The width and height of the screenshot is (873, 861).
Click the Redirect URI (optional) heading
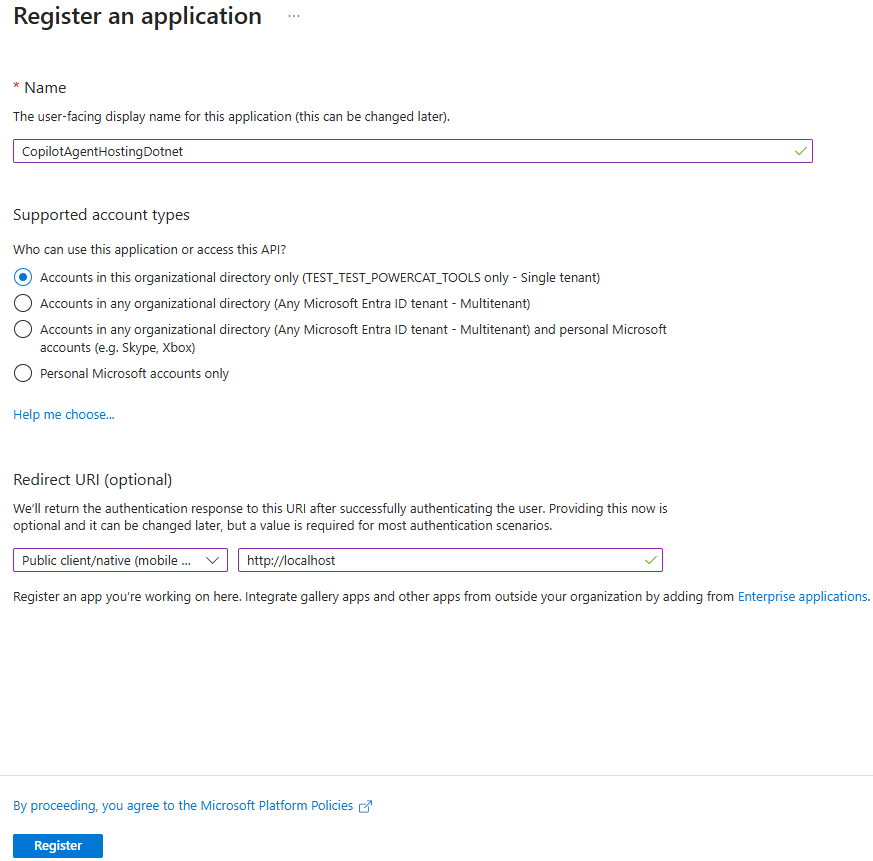click(93, 479)
